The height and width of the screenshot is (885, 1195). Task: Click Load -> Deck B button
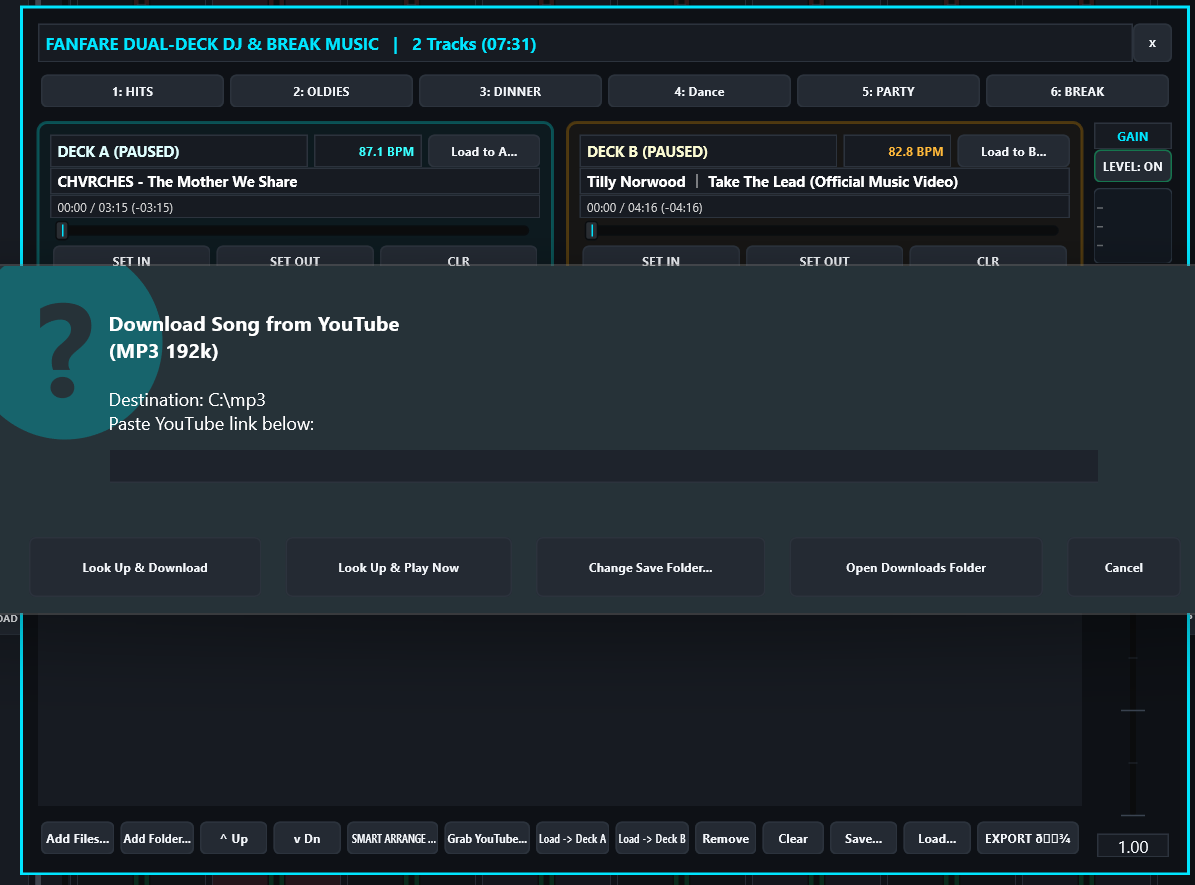652,839
